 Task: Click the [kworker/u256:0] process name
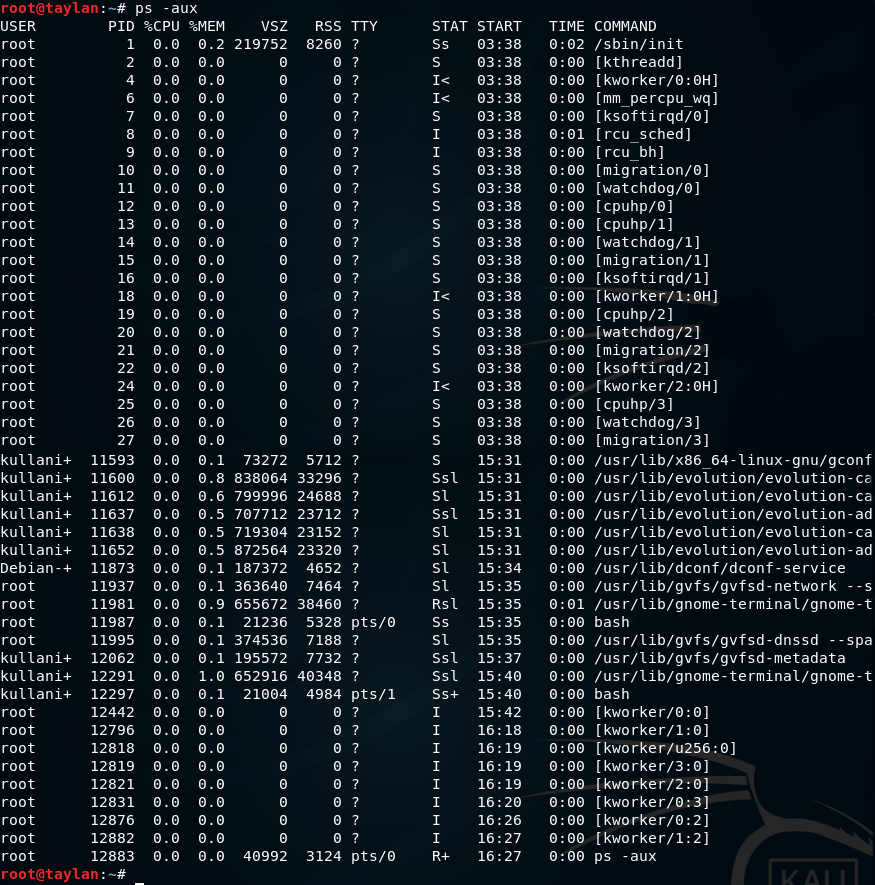click(666, 749)
